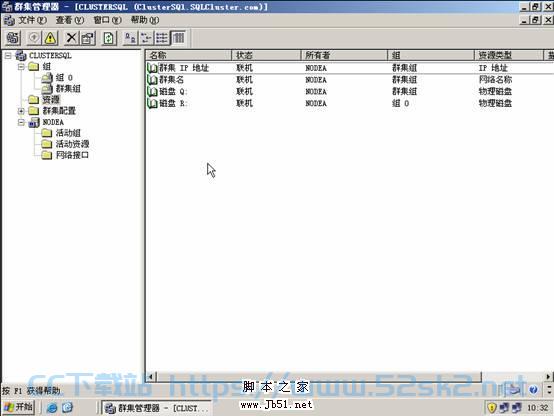Click the black X delete toolbar icon

click(x=71, y=38)
